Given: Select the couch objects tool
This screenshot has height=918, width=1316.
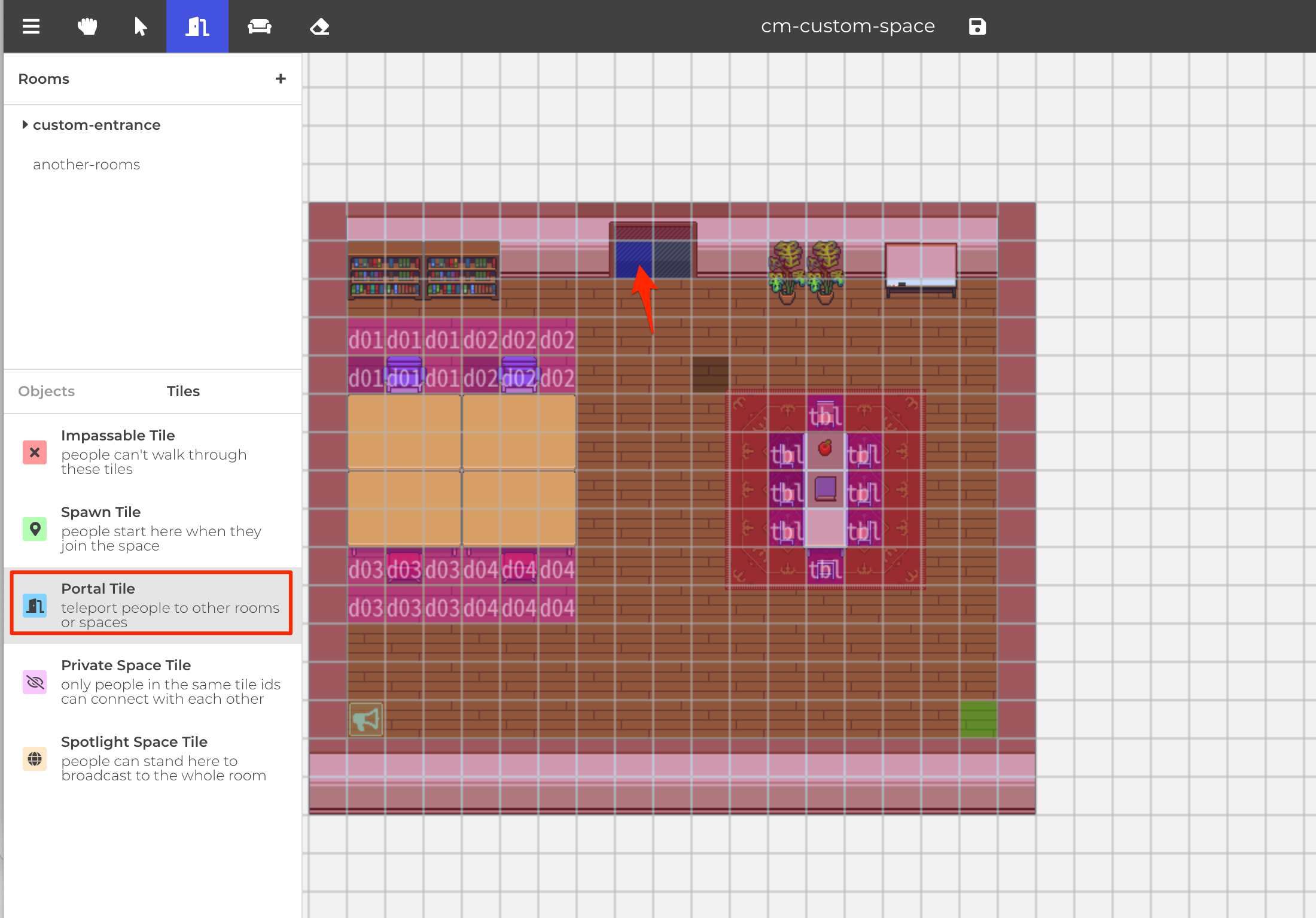Looking at the screenshot, I should [260, 26].
